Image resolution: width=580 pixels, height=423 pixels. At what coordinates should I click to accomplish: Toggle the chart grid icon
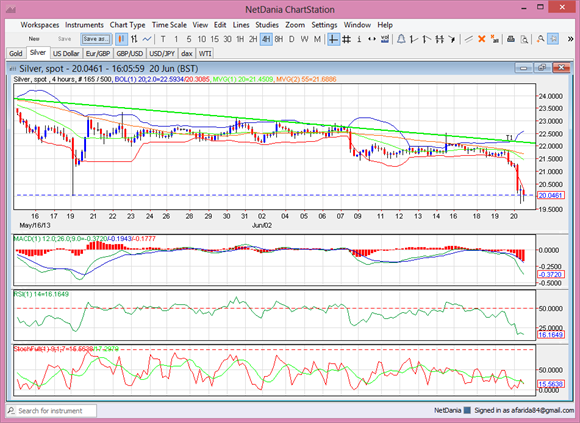coord(346,39)
